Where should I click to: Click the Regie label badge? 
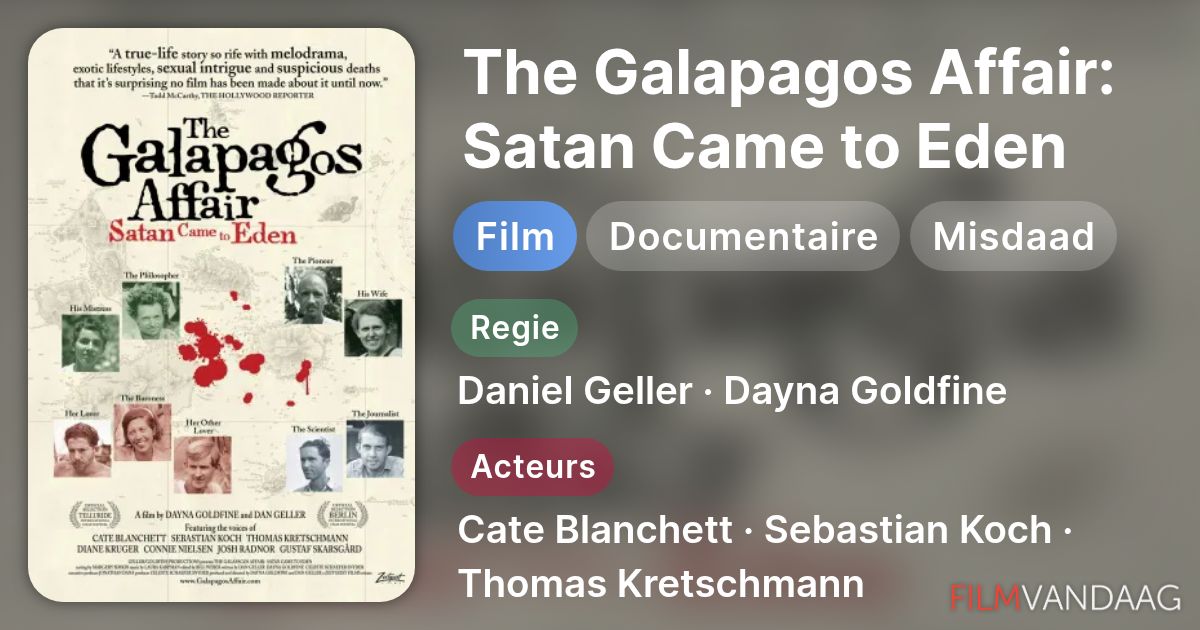coord(515,328)
